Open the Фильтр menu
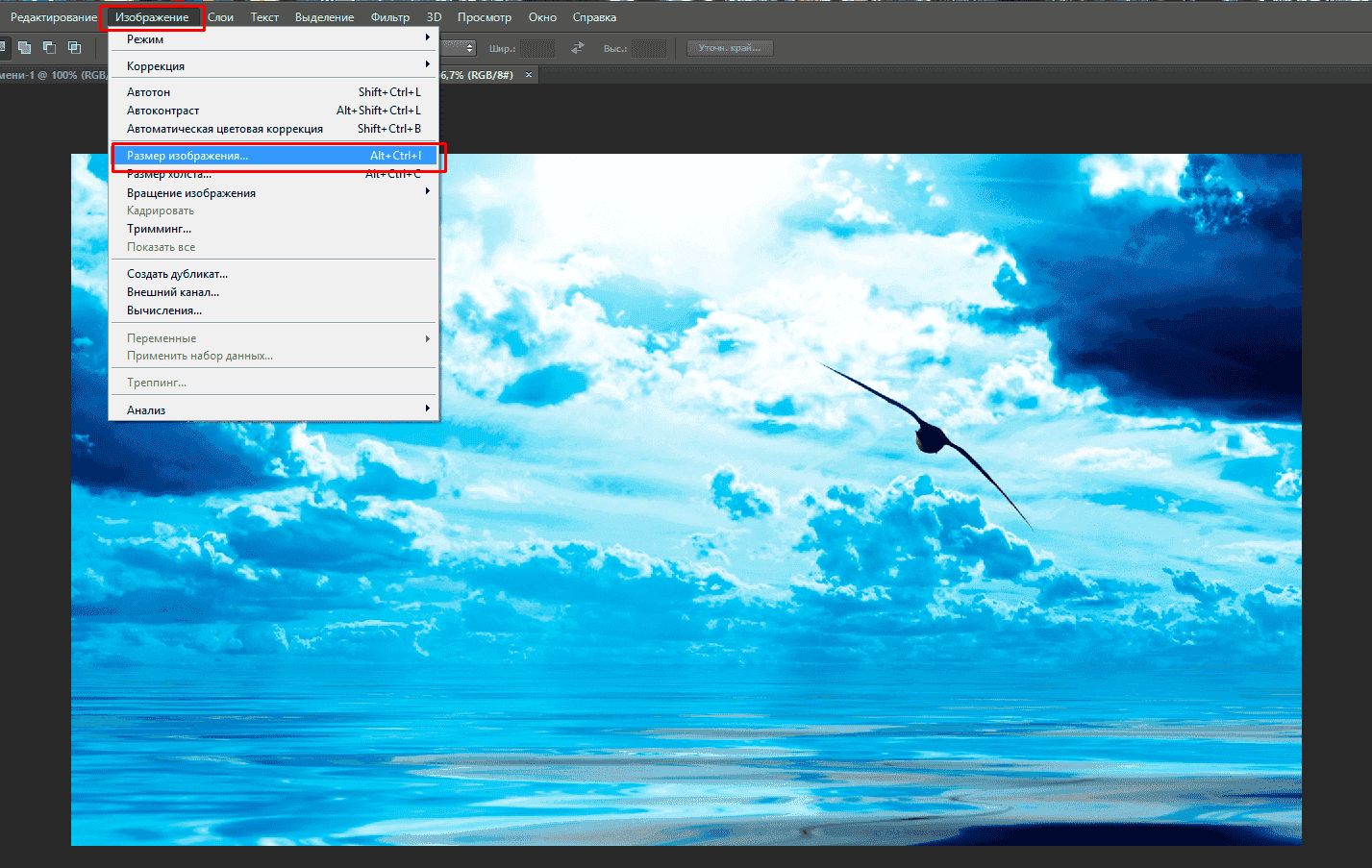Screen dimensions: 1372x868 click(389, 17)
